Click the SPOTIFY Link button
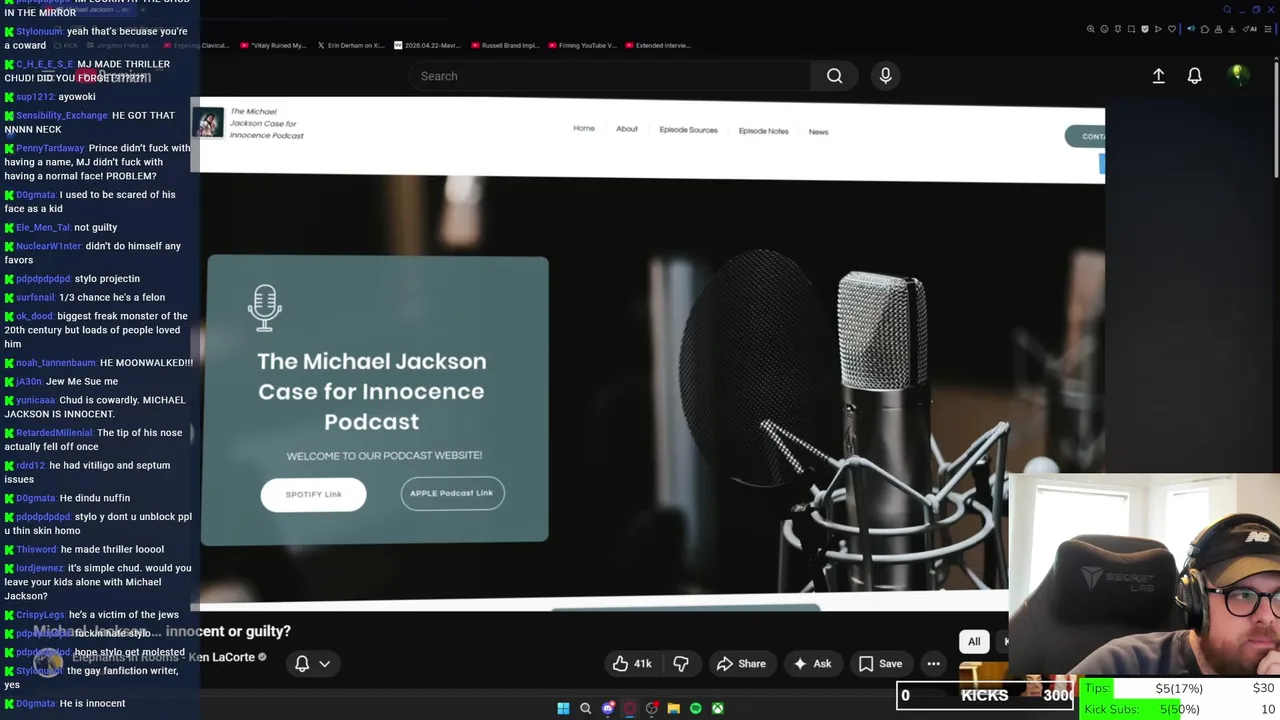 (313, 494)
